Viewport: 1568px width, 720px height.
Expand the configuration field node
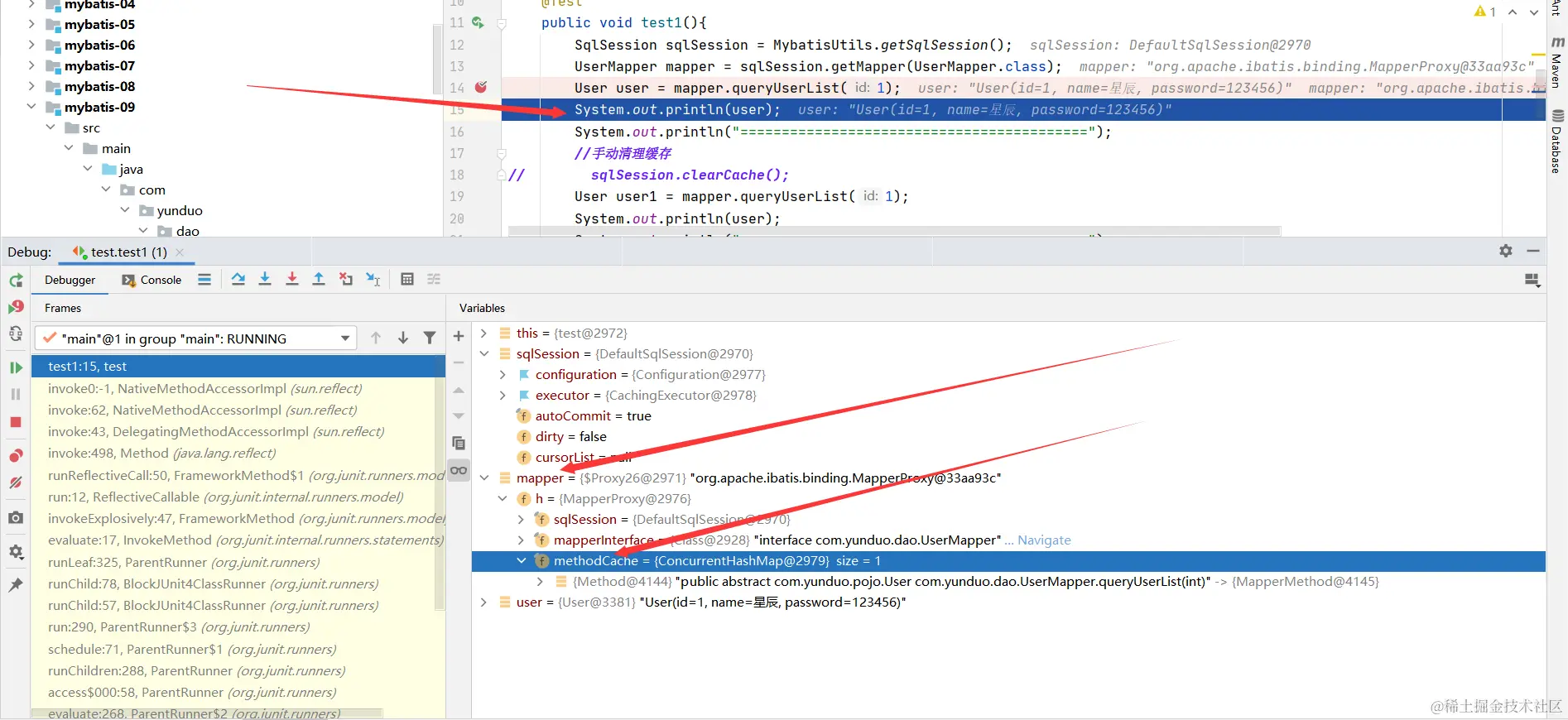503,375
